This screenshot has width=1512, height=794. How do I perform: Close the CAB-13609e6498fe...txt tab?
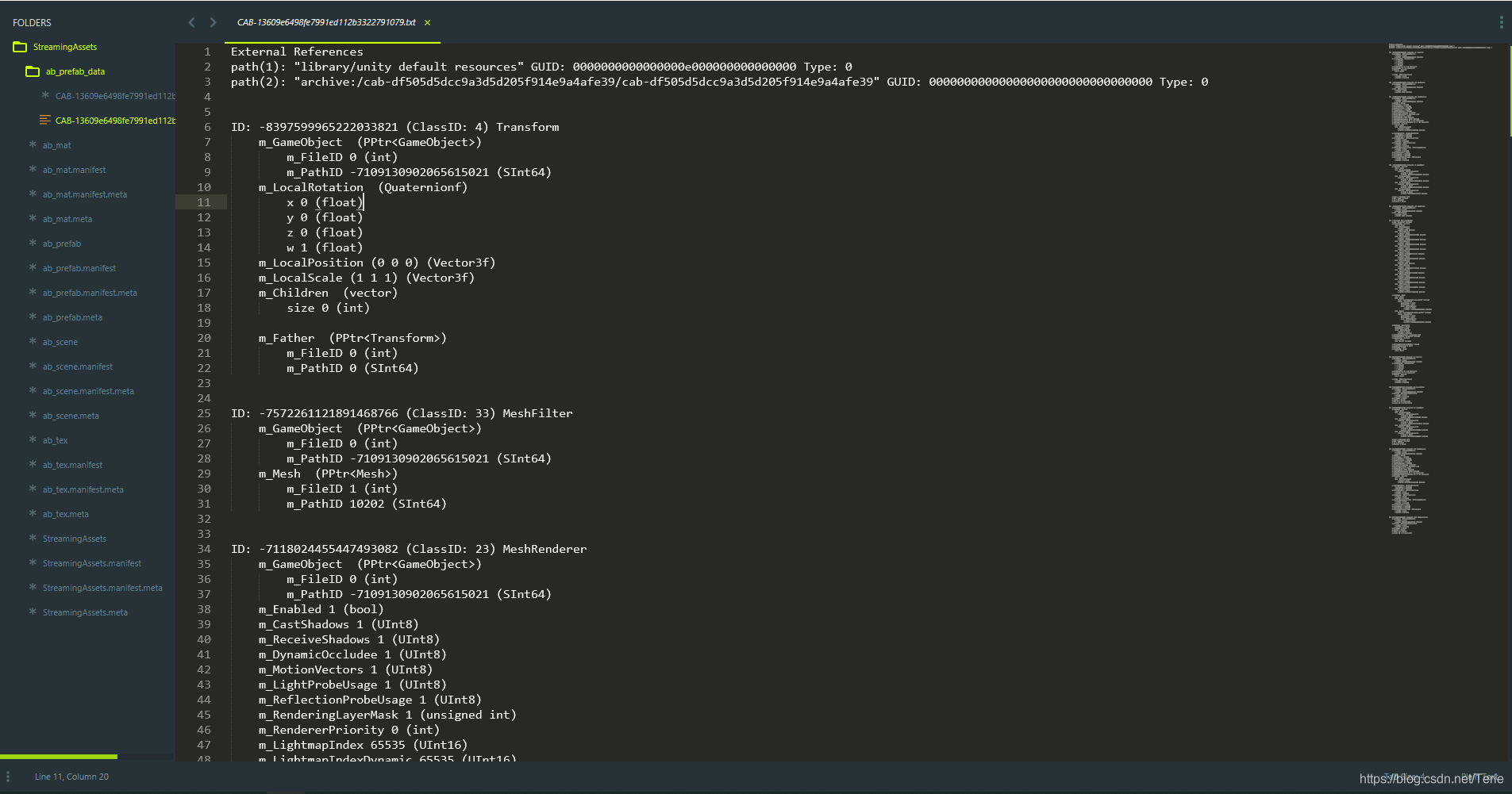[x=427, y=23]
